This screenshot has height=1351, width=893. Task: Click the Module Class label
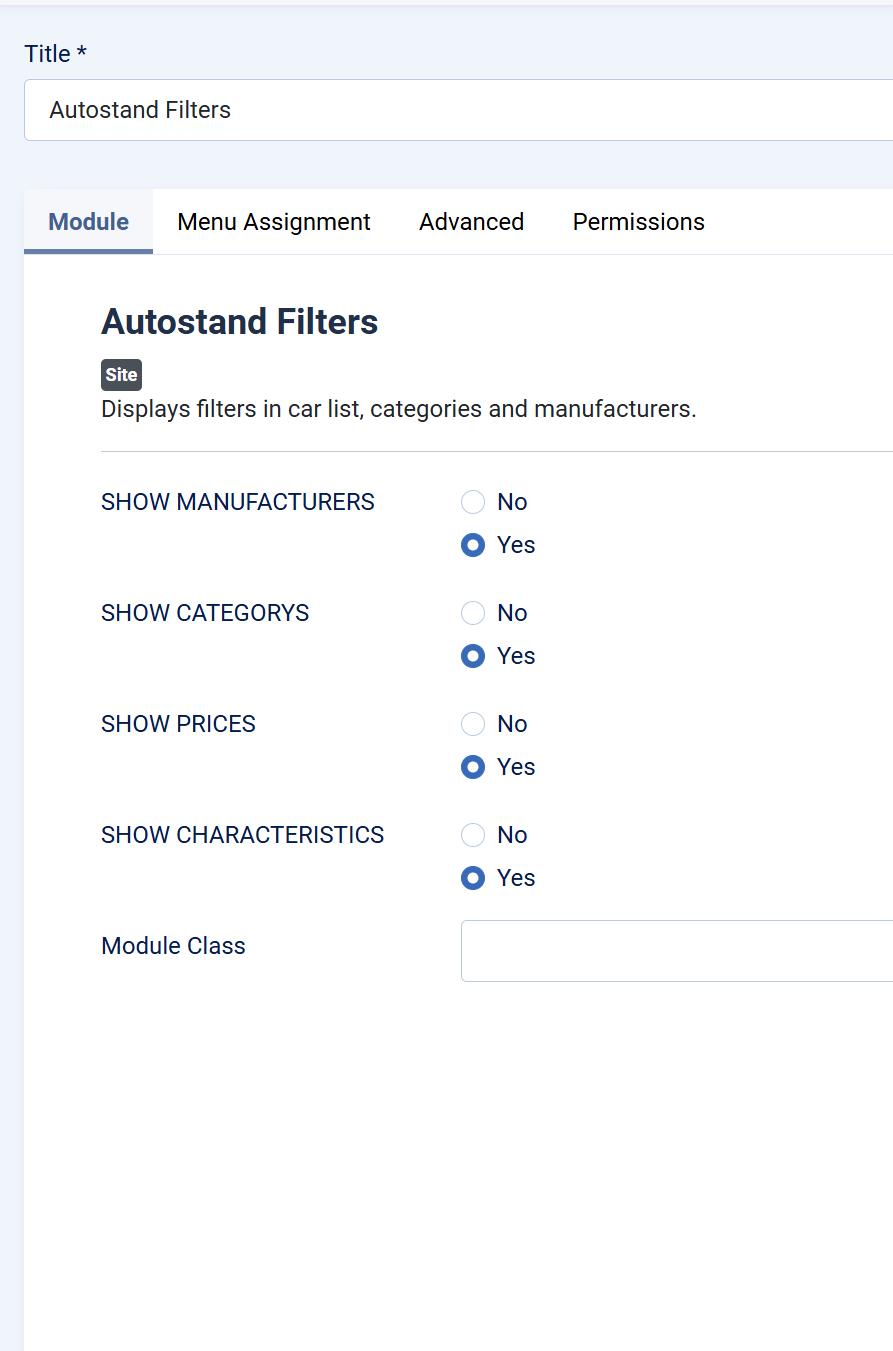(x=173, y=946)
